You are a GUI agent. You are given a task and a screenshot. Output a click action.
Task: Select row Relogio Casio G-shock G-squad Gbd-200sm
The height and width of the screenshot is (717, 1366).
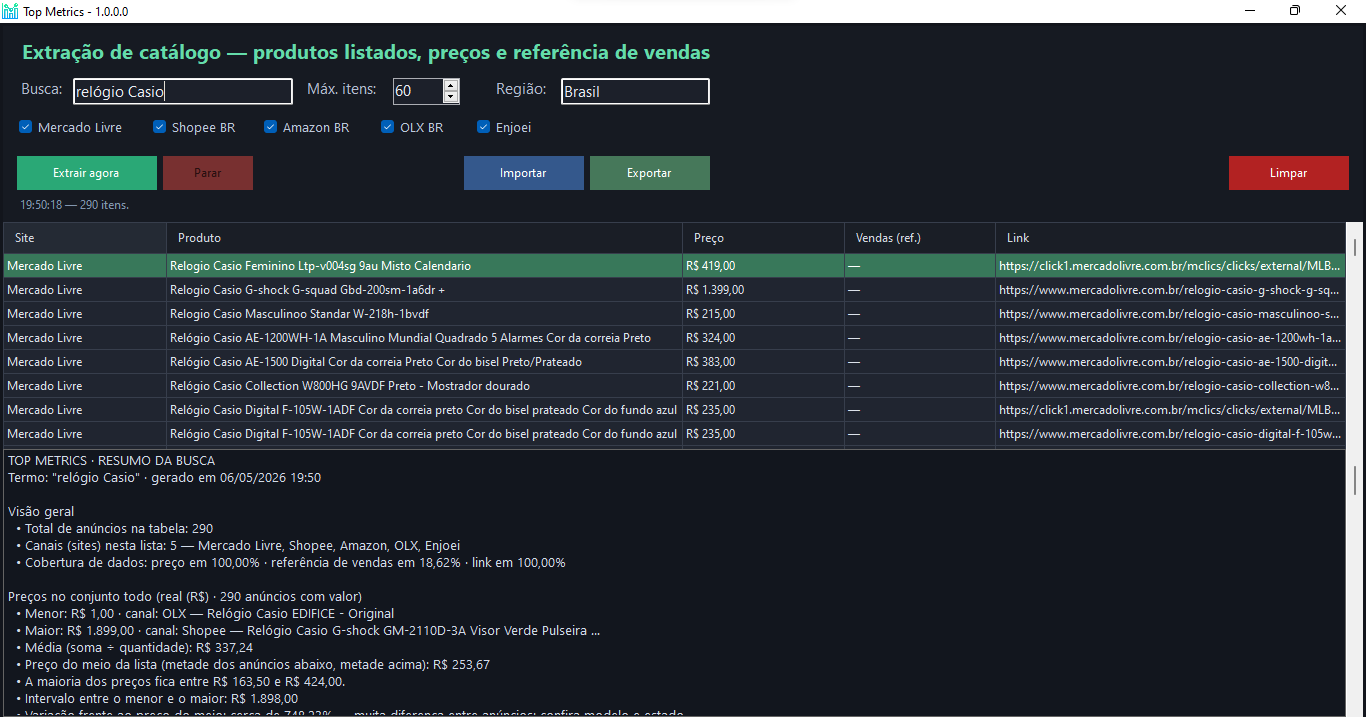coord(674,290)
